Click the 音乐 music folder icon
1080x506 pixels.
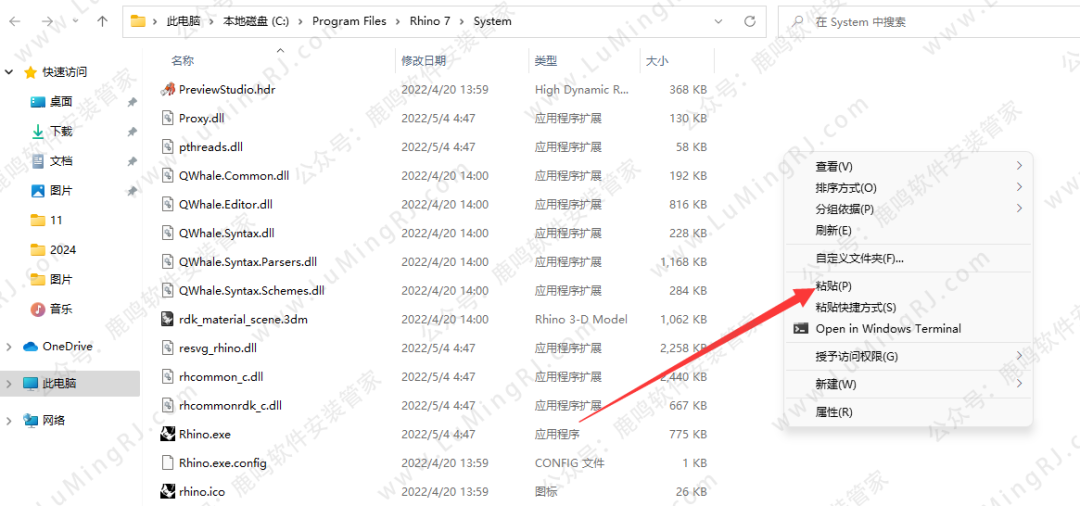[x=38, y=309]
